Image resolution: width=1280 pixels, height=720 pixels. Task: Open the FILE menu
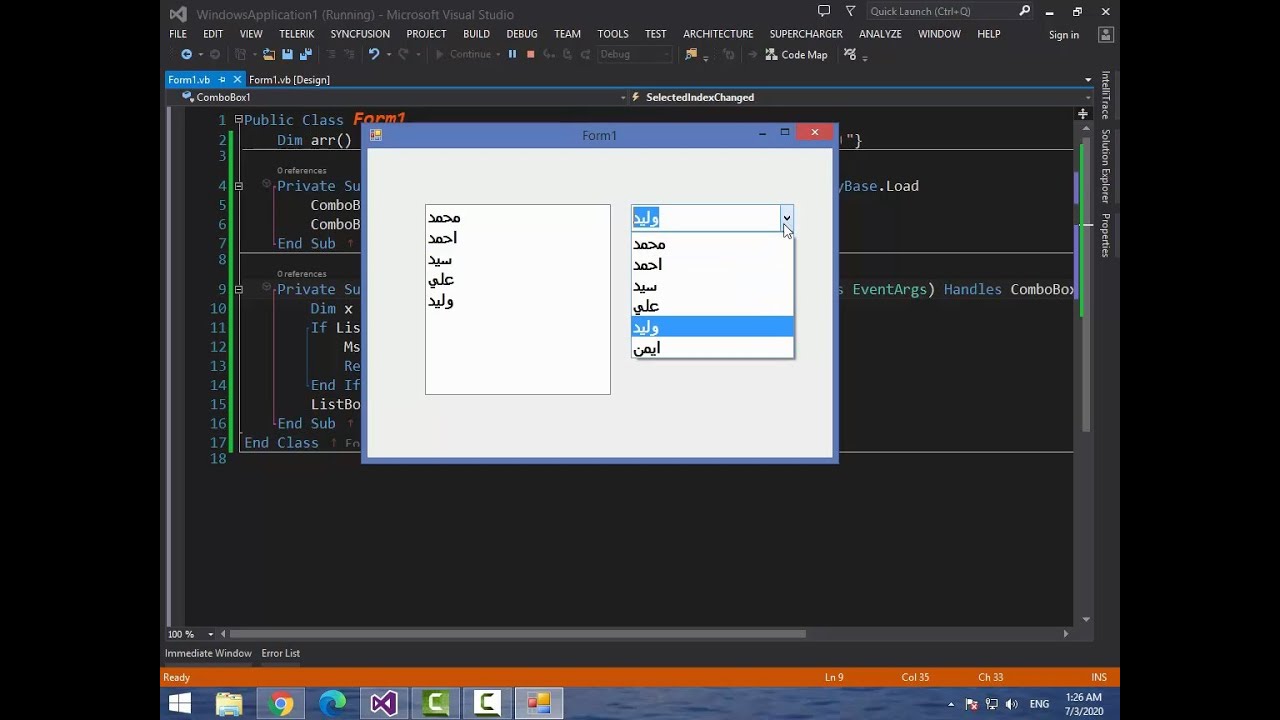pos(178,34)
